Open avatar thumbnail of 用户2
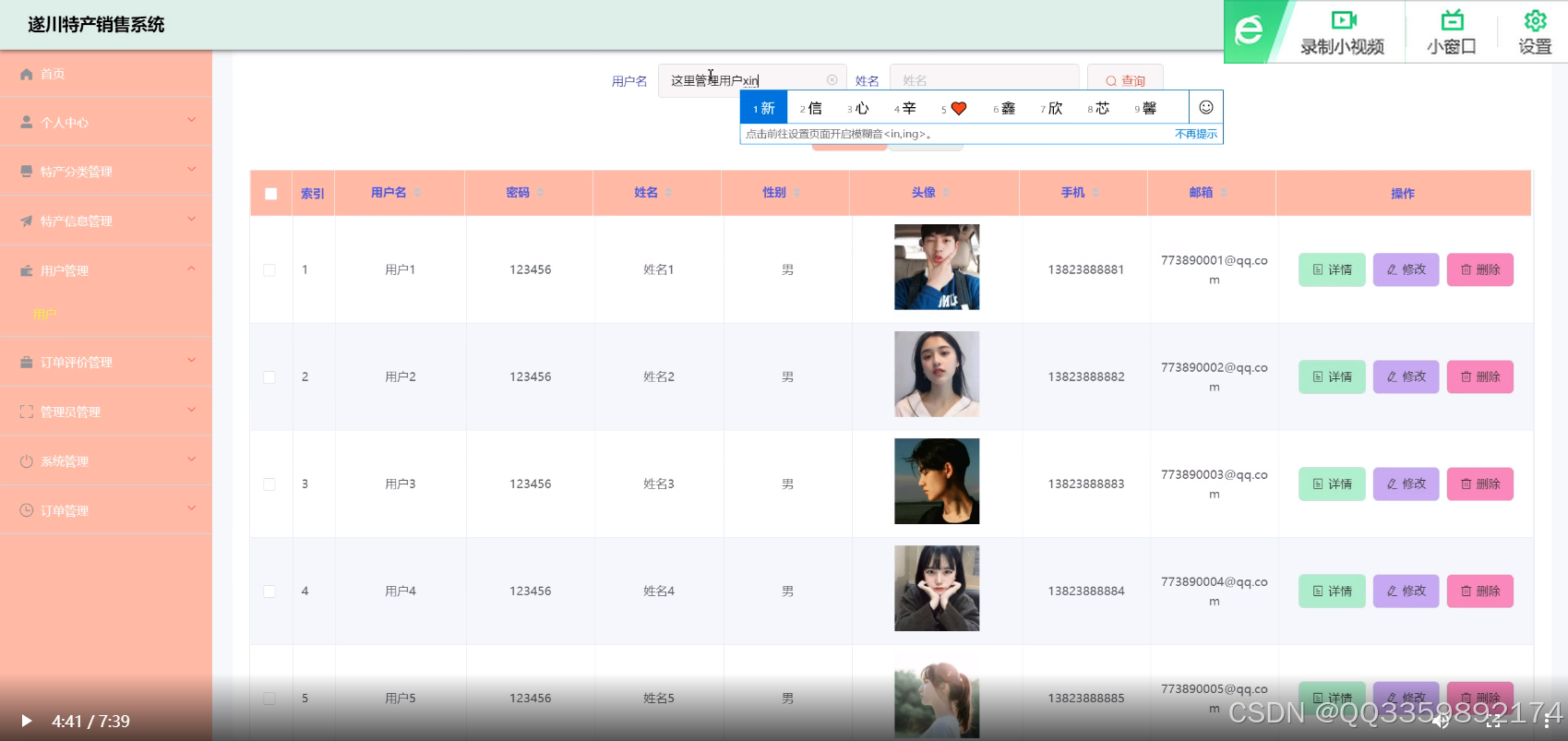 [x=937, y=374]
